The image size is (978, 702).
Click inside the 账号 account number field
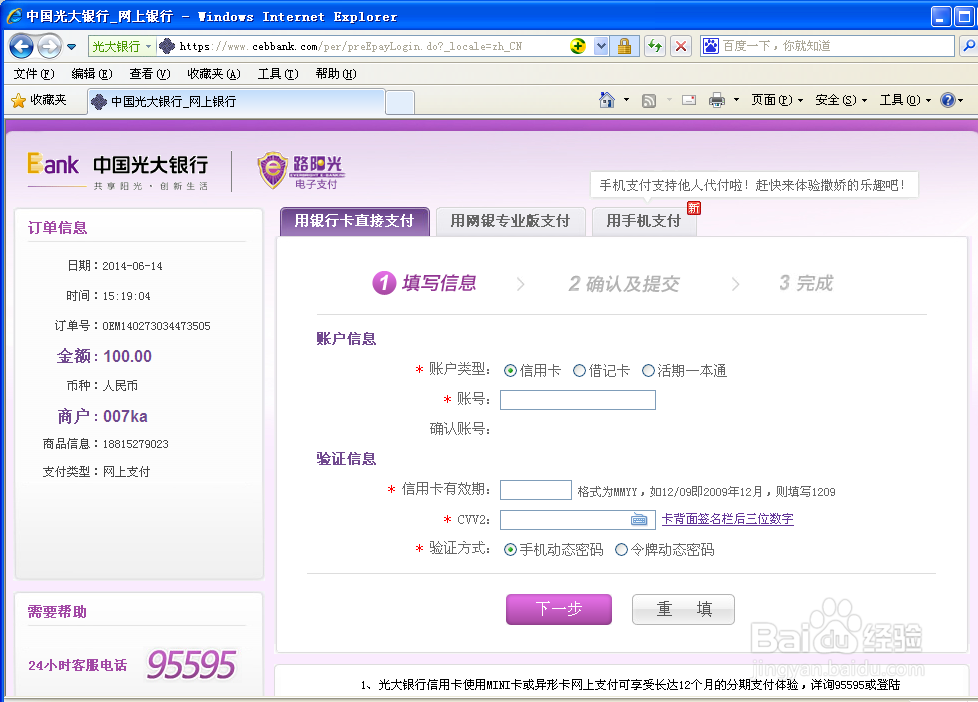pos(576,399)
